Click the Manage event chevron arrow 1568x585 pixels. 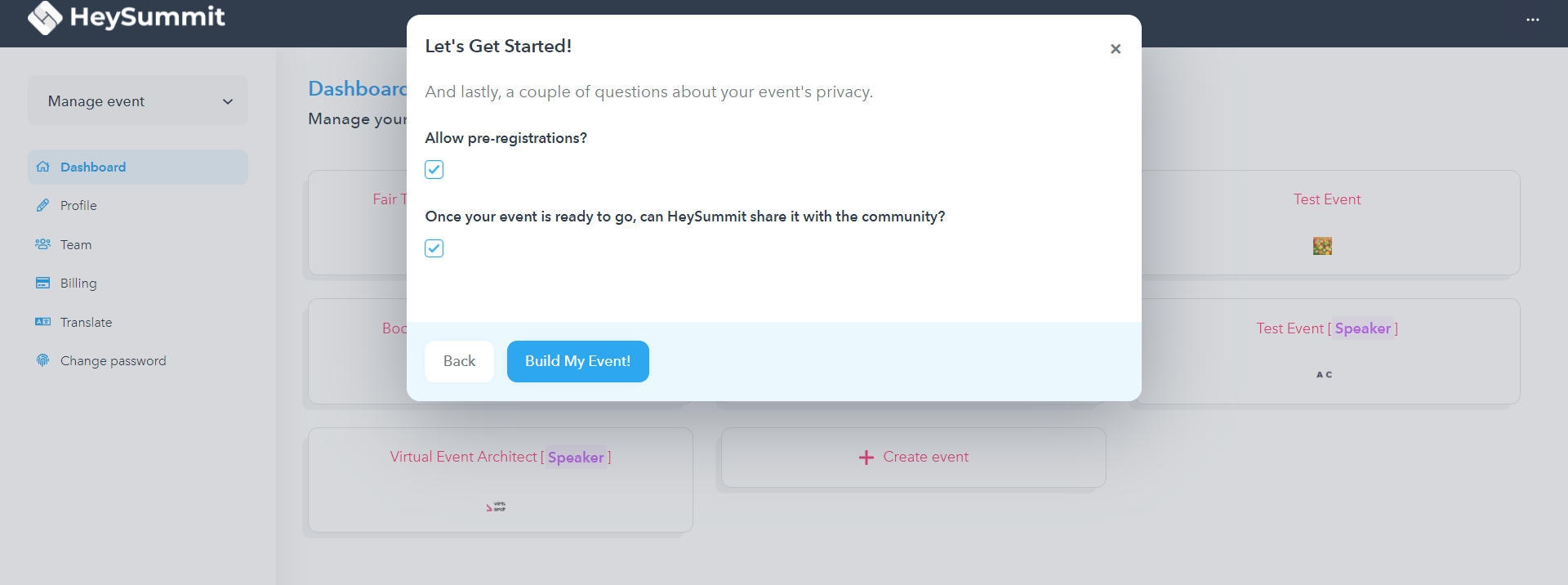pos(228,101)
